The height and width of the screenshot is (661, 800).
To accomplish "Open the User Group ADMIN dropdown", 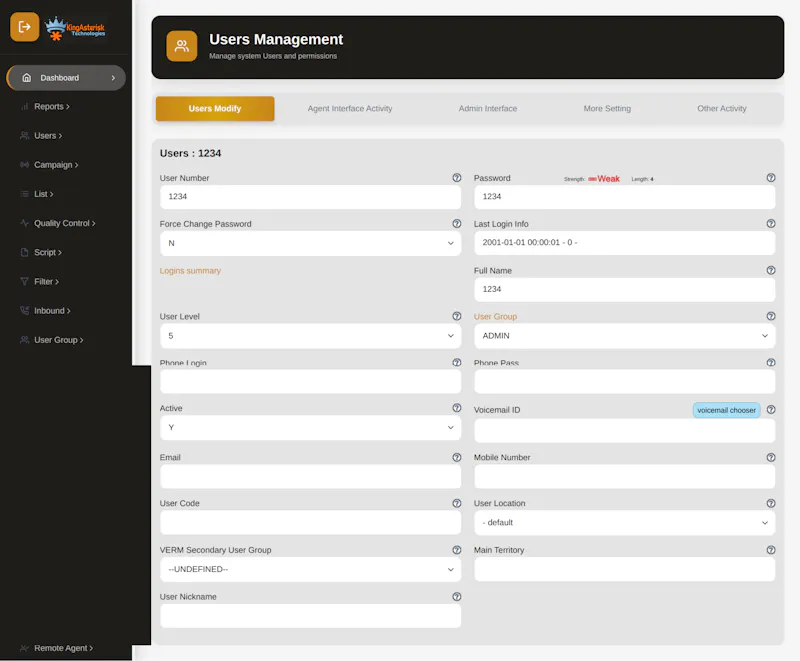I will (624, 336).
